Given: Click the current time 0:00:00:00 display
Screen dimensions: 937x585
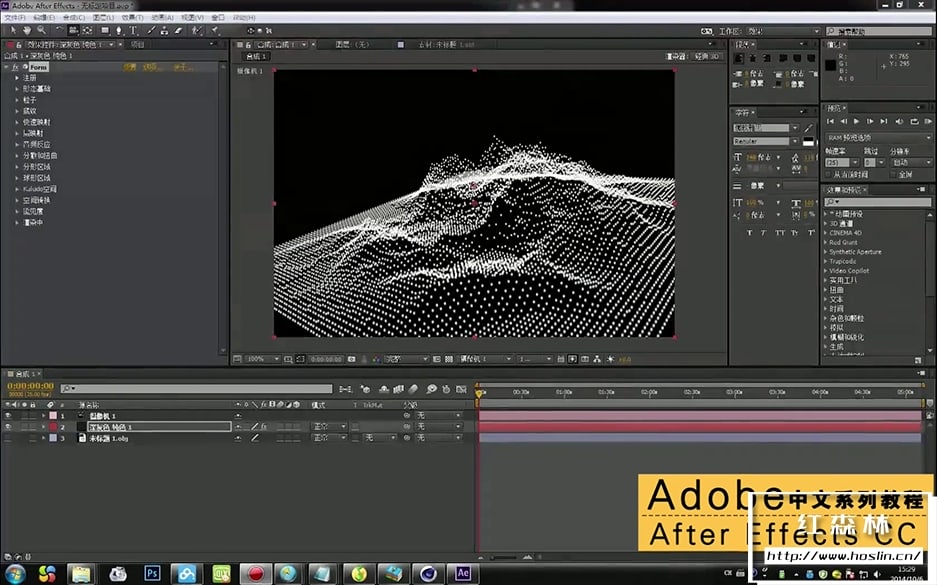Looking at the screenshot, I should click(30, 386).
